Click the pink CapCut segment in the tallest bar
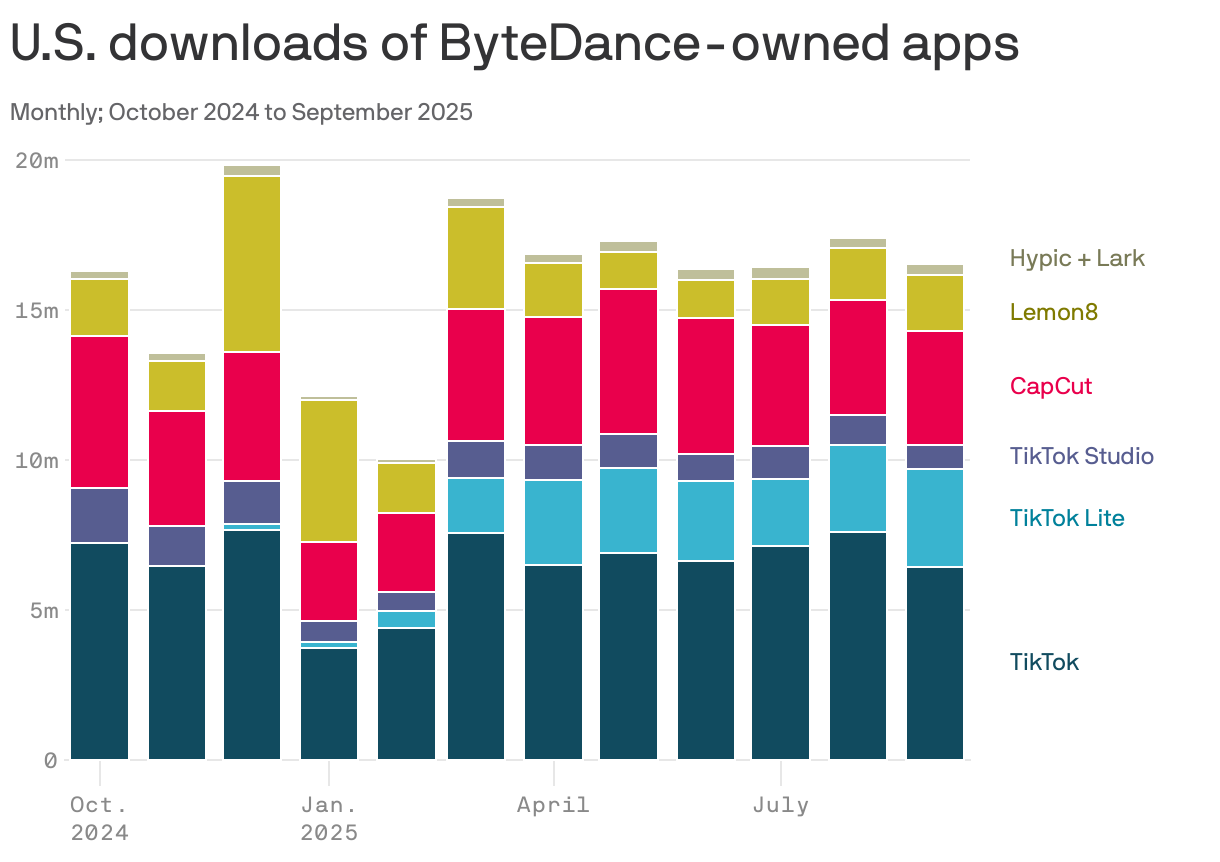 pyautogui.click(x=250, y=415)
